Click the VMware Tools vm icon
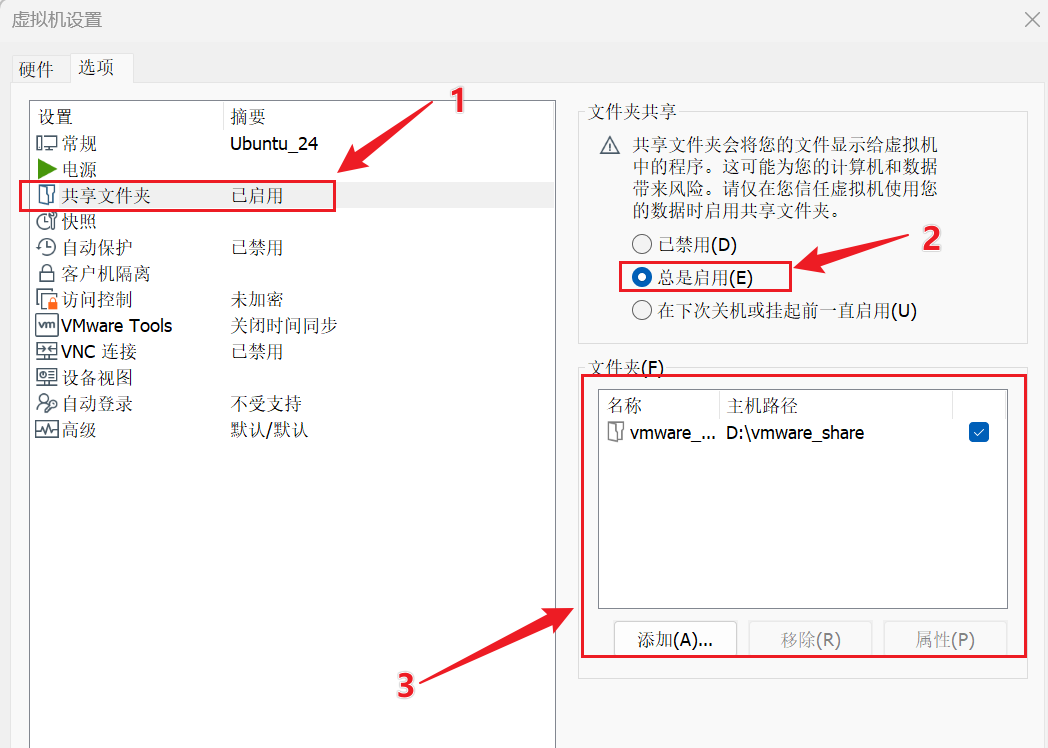The image size is (1048, 748). [x=46, y=326]
